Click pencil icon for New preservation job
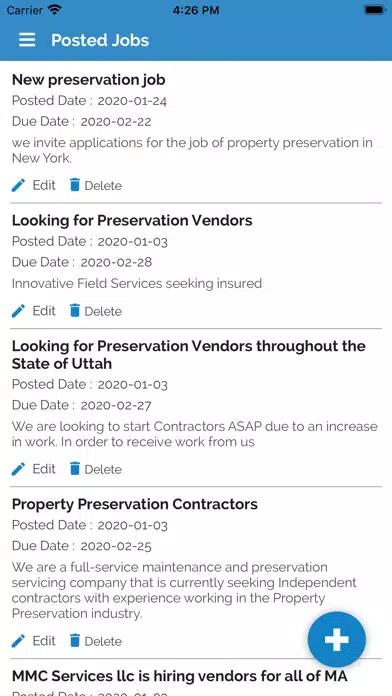 (x=18, y=185)
